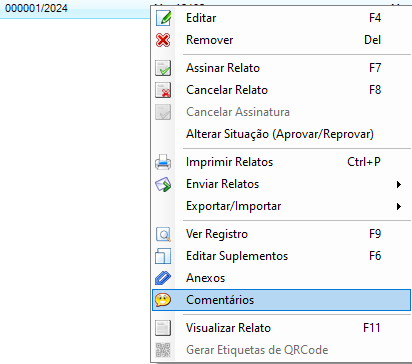Choose Alterar Situação (Aprovar/Reprovar)
This screenshot has height=364, width=412.
[x=281, y=134]
